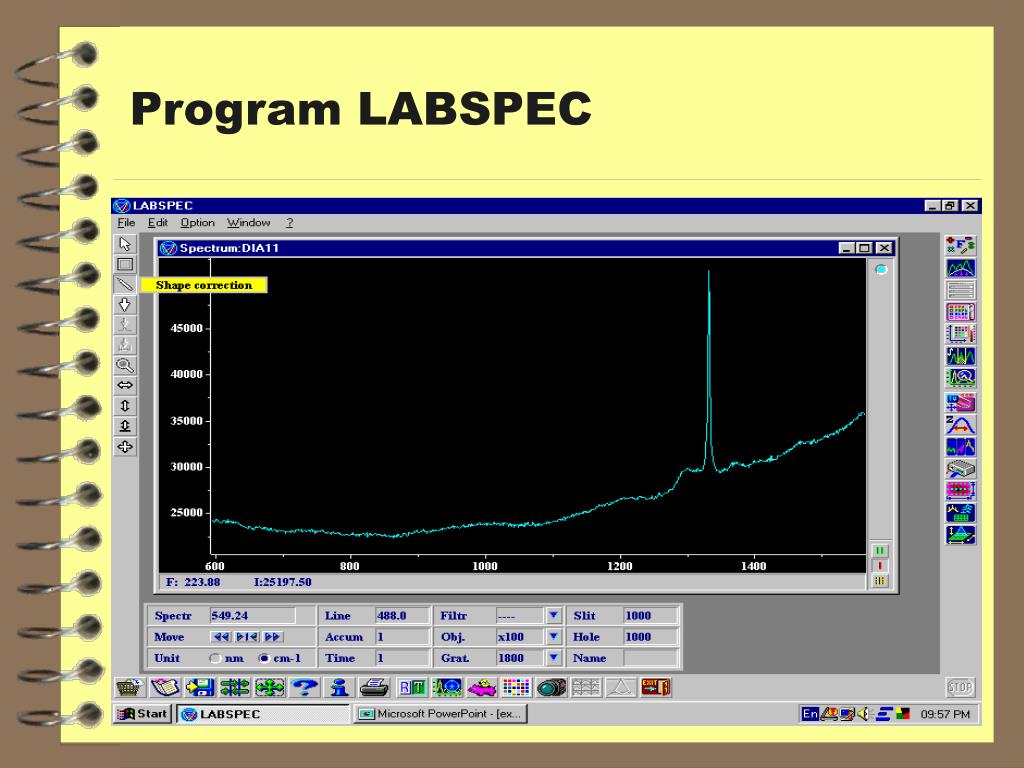Select the four-way move arrows tool
The width and height of the screenshot is (1024, 768).
125,447
